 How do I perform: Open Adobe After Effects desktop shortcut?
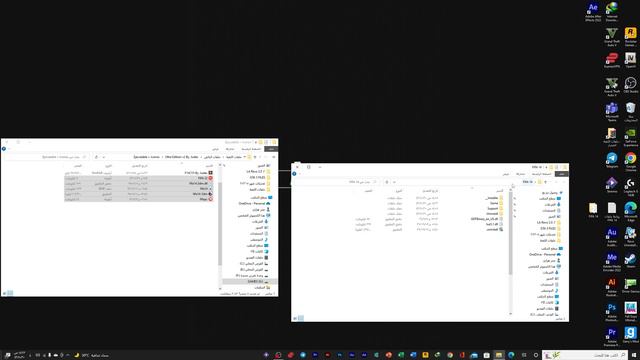593,12
